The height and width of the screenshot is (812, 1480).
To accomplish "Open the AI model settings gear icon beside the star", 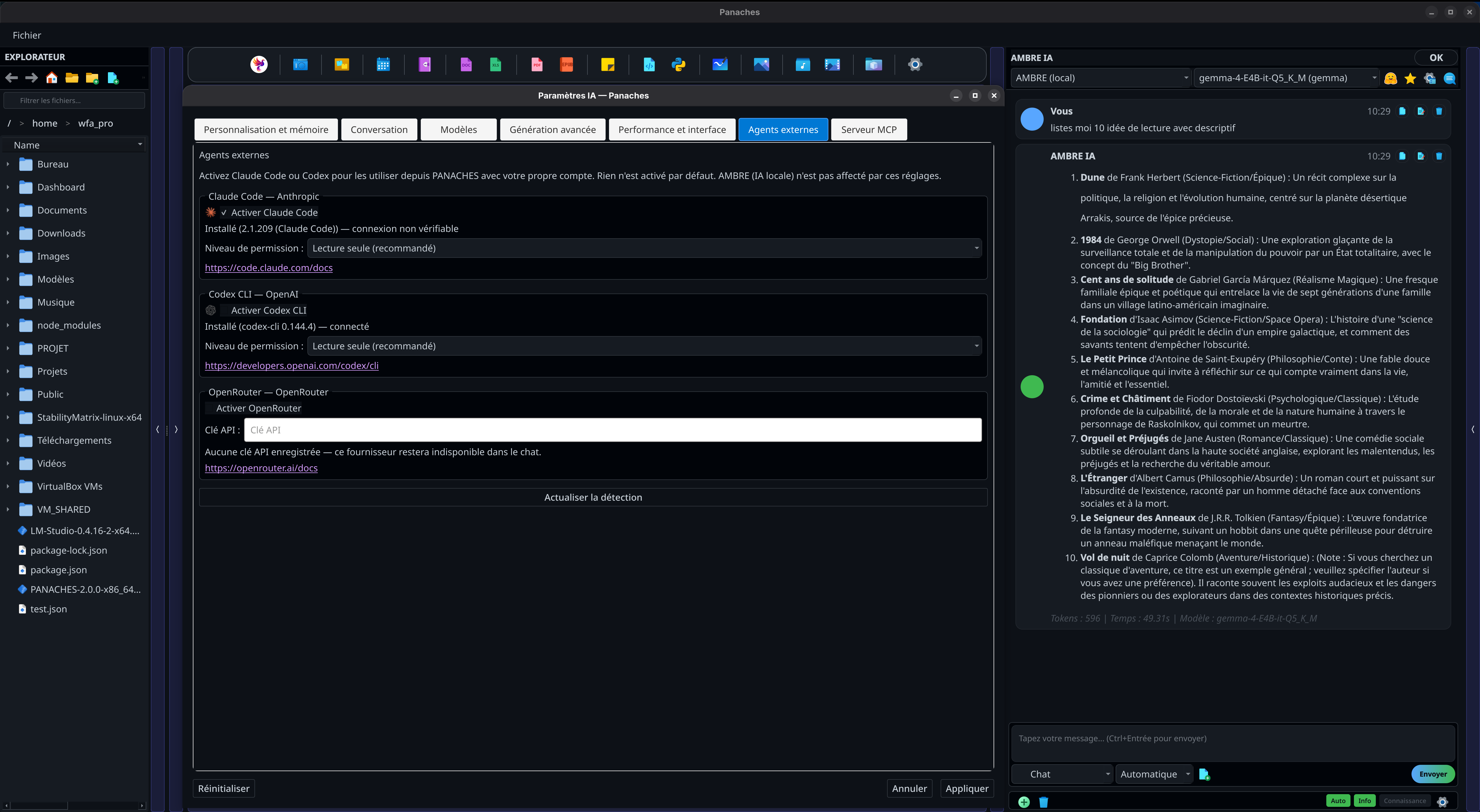I will pos(1430,78).
